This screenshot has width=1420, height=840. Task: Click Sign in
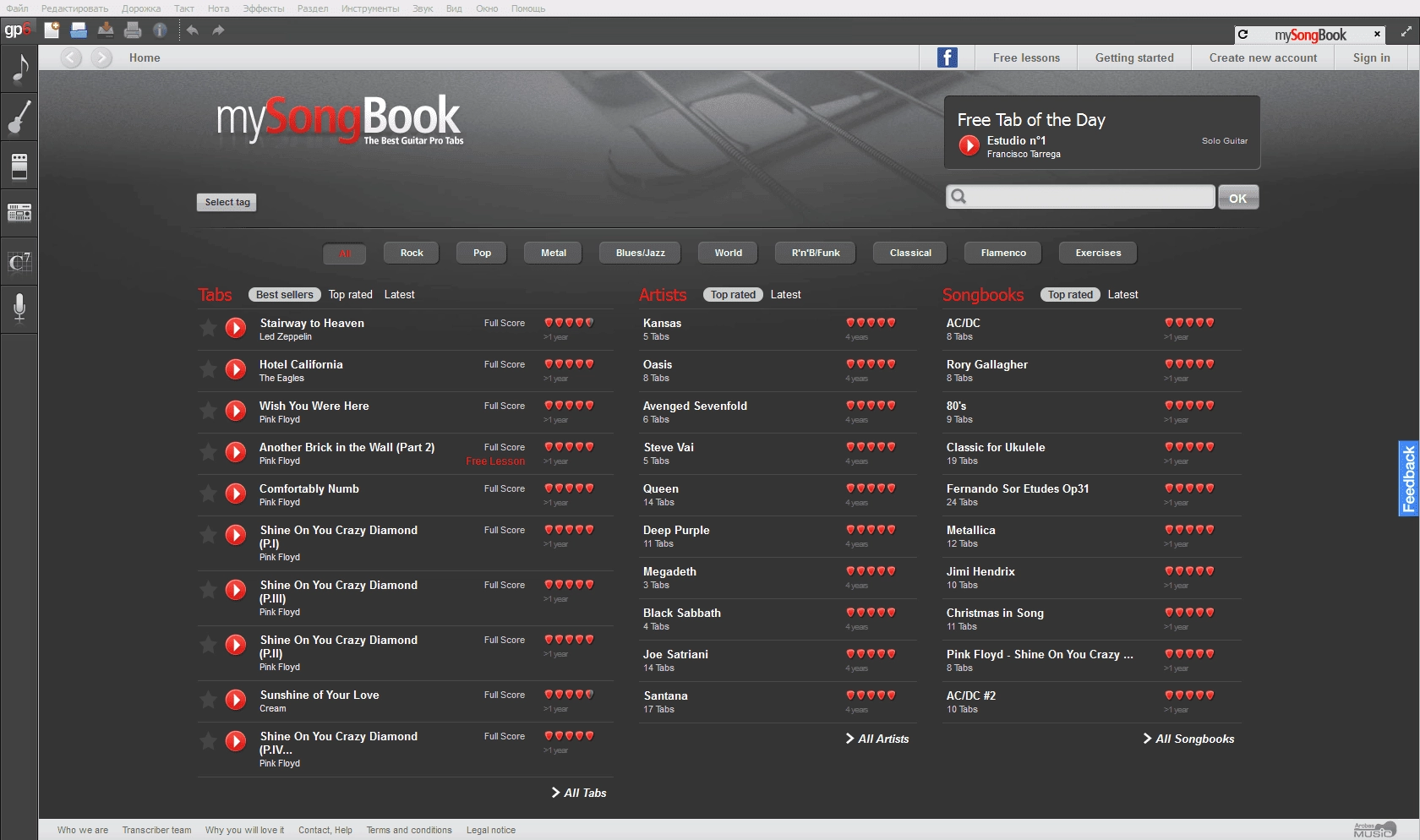click(x=1371, y=57)
